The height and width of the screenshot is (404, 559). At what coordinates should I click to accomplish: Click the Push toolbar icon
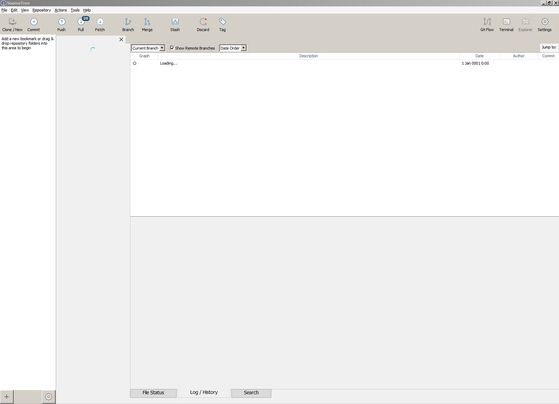pos(61,25)
